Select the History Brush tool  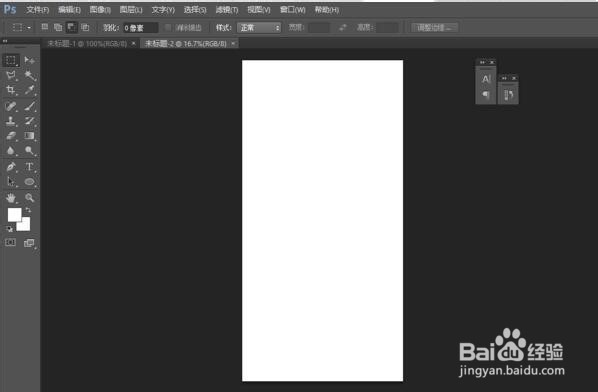pyautogui.click(x=29, y=121)
